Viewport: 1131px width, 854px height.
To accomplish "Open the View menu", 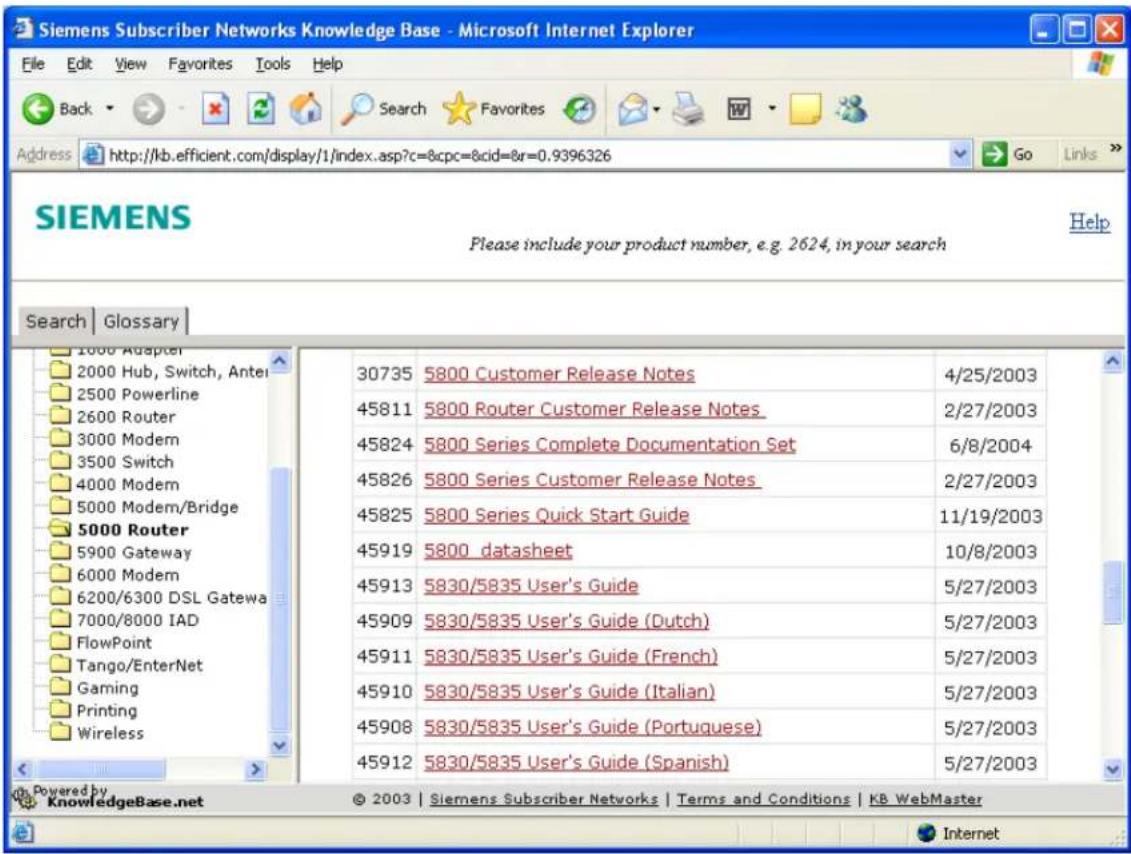I will 131,64.
